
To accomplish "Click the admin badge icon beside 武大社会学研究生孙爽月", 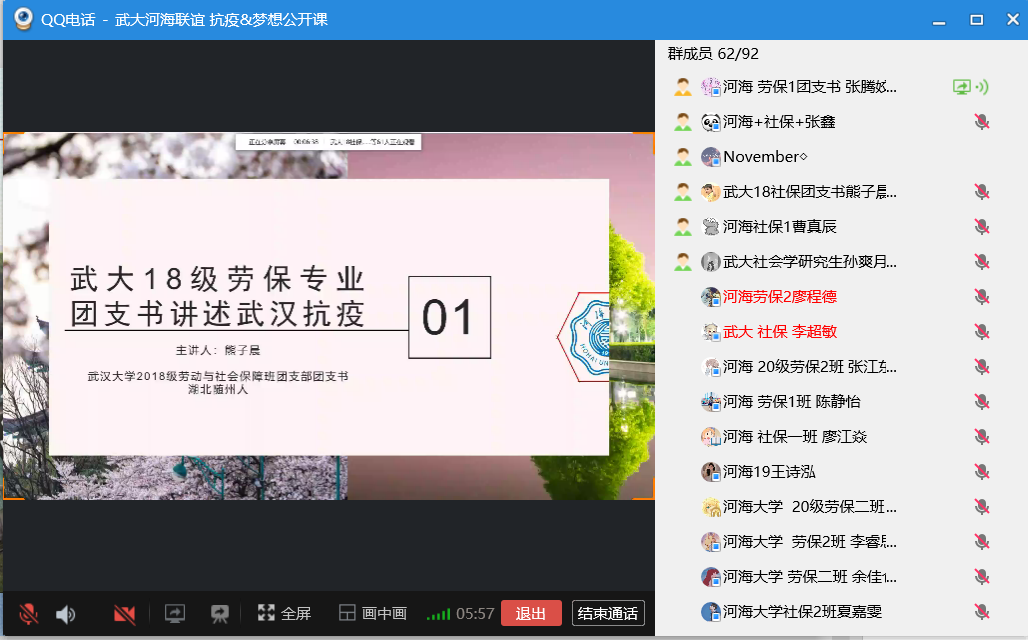I will [683, 262].
